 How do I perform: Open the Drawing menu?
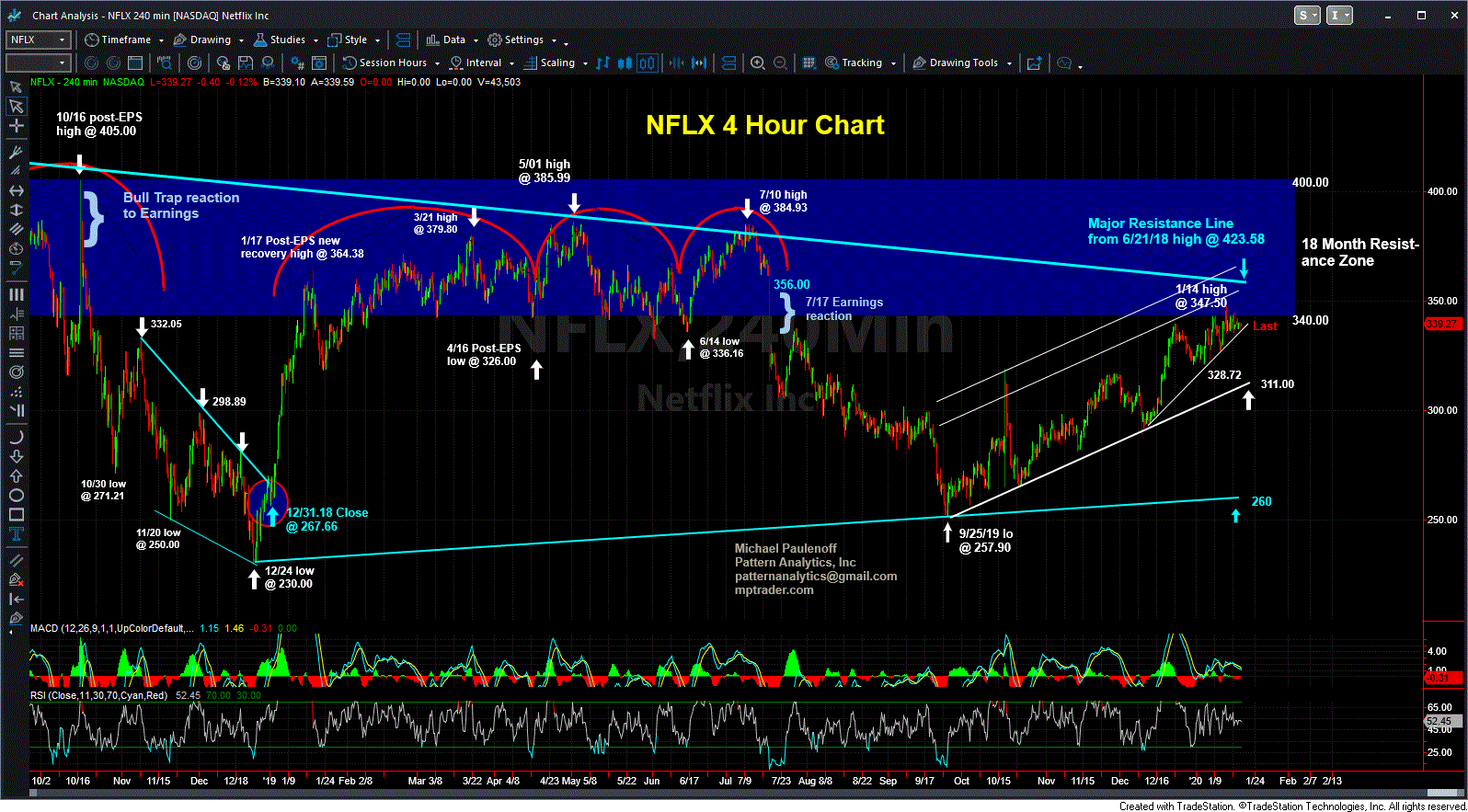coord(209,40)
